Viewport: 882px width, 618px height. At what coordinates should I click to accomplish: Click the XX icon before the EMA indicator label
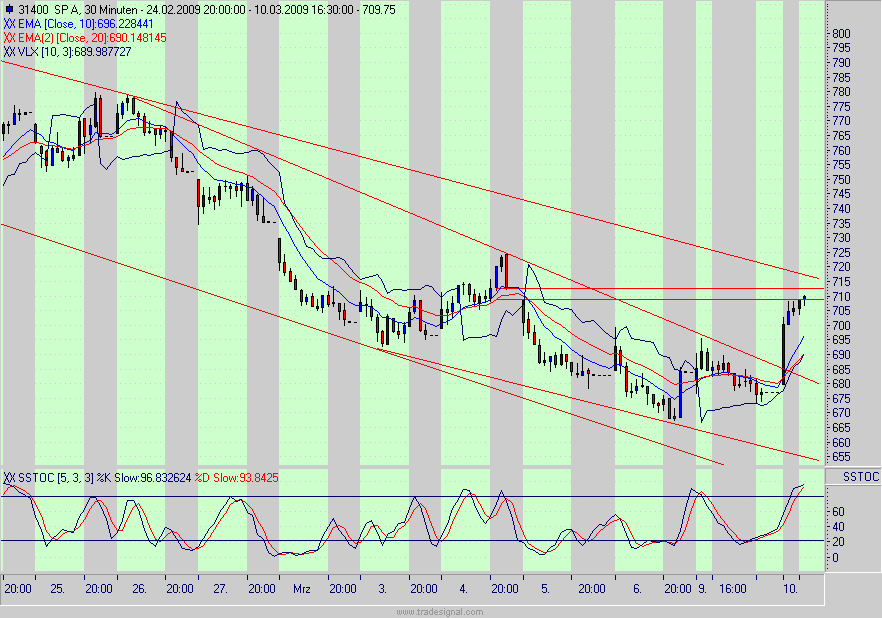tap(10, 24)
